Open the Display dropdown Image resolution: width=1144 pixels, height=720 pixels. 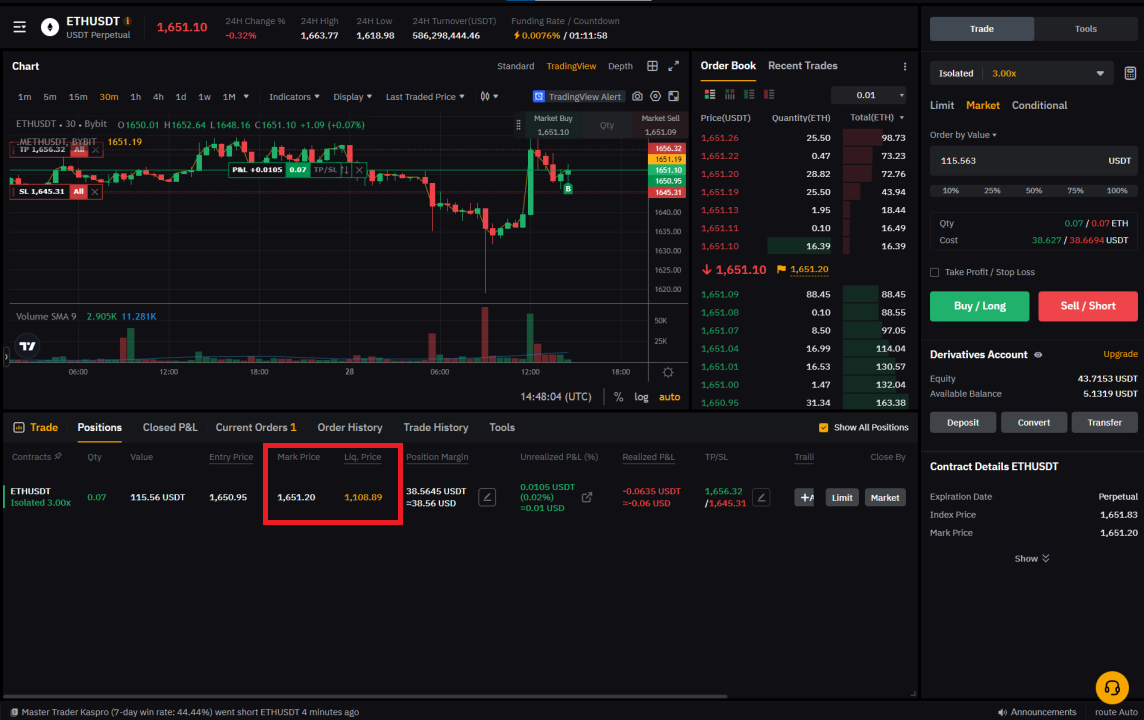352,96
